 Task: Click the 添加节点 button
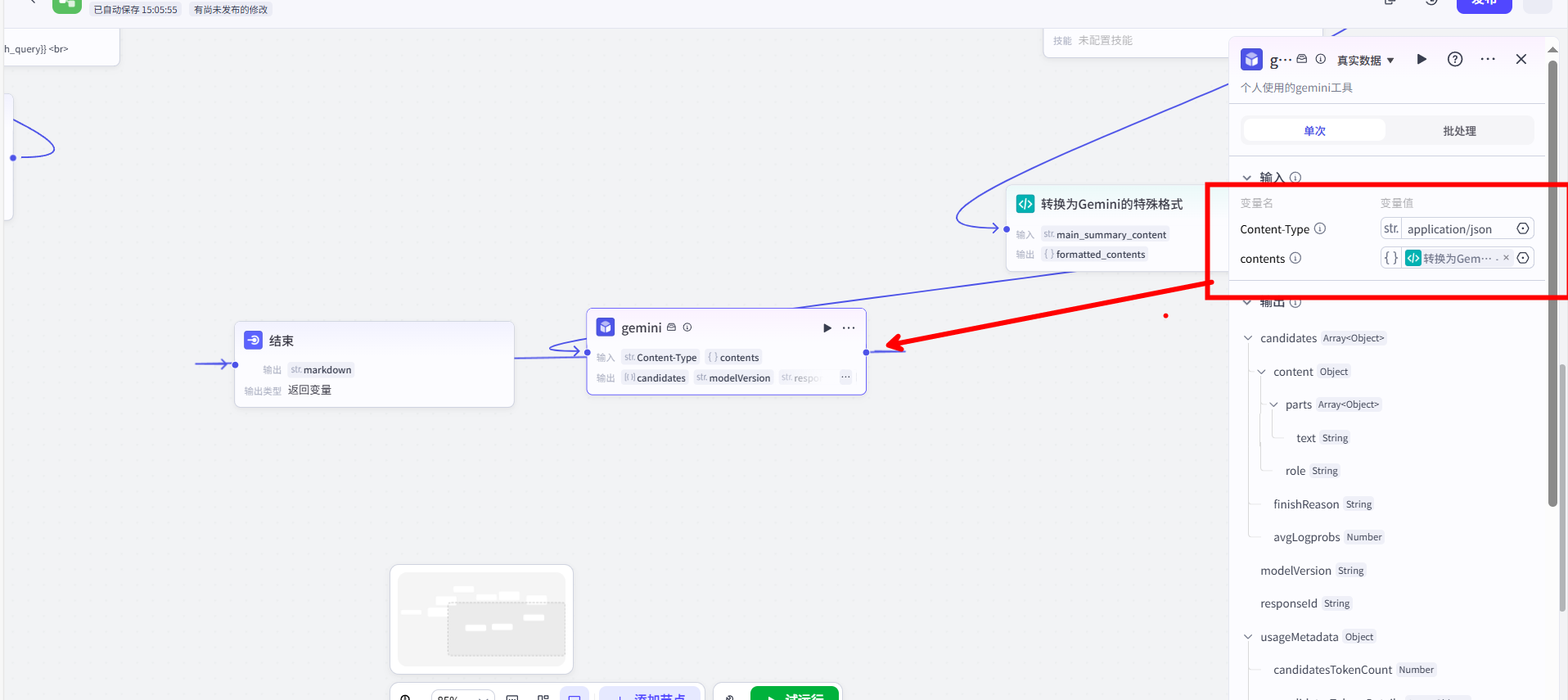click(650, 694)
